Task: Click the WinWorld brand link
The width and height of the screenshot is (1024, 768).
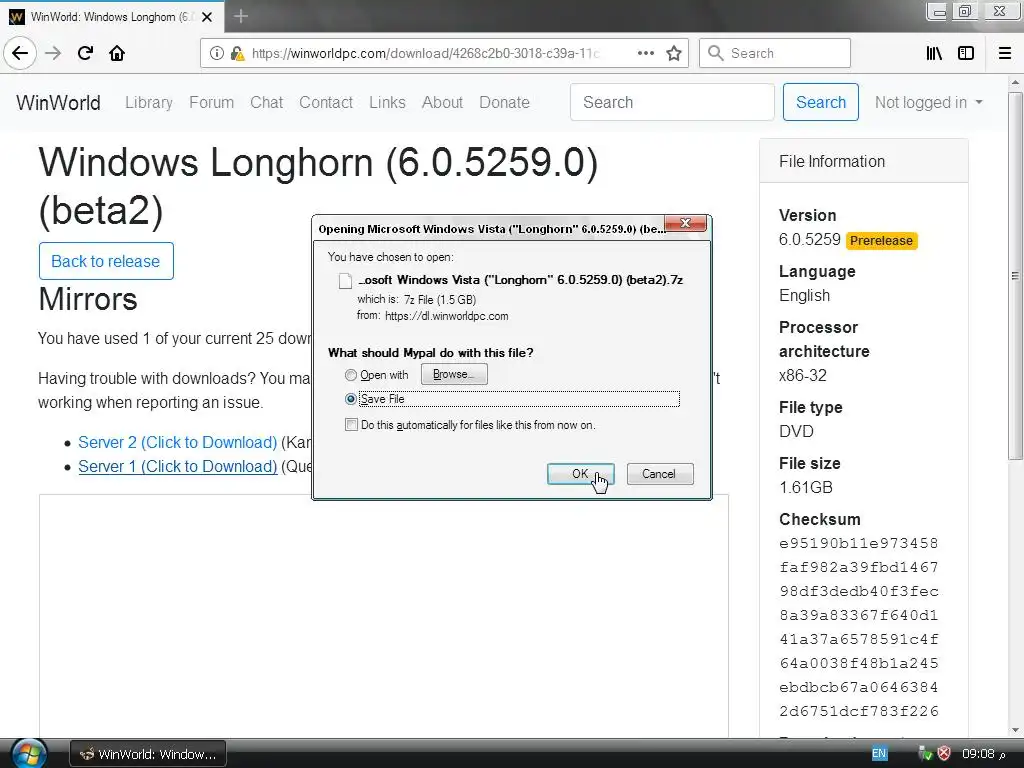Action: coord(58,103)
